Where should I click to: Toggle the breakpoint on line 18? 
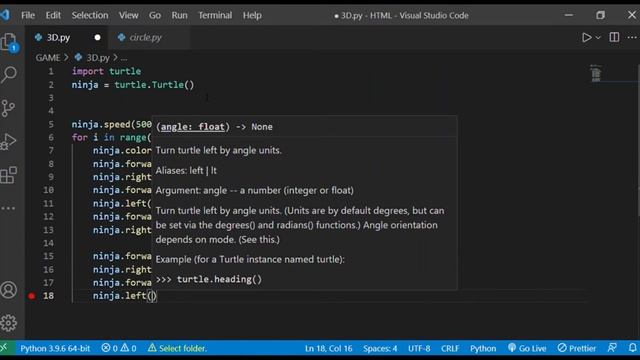pos(31,296)
